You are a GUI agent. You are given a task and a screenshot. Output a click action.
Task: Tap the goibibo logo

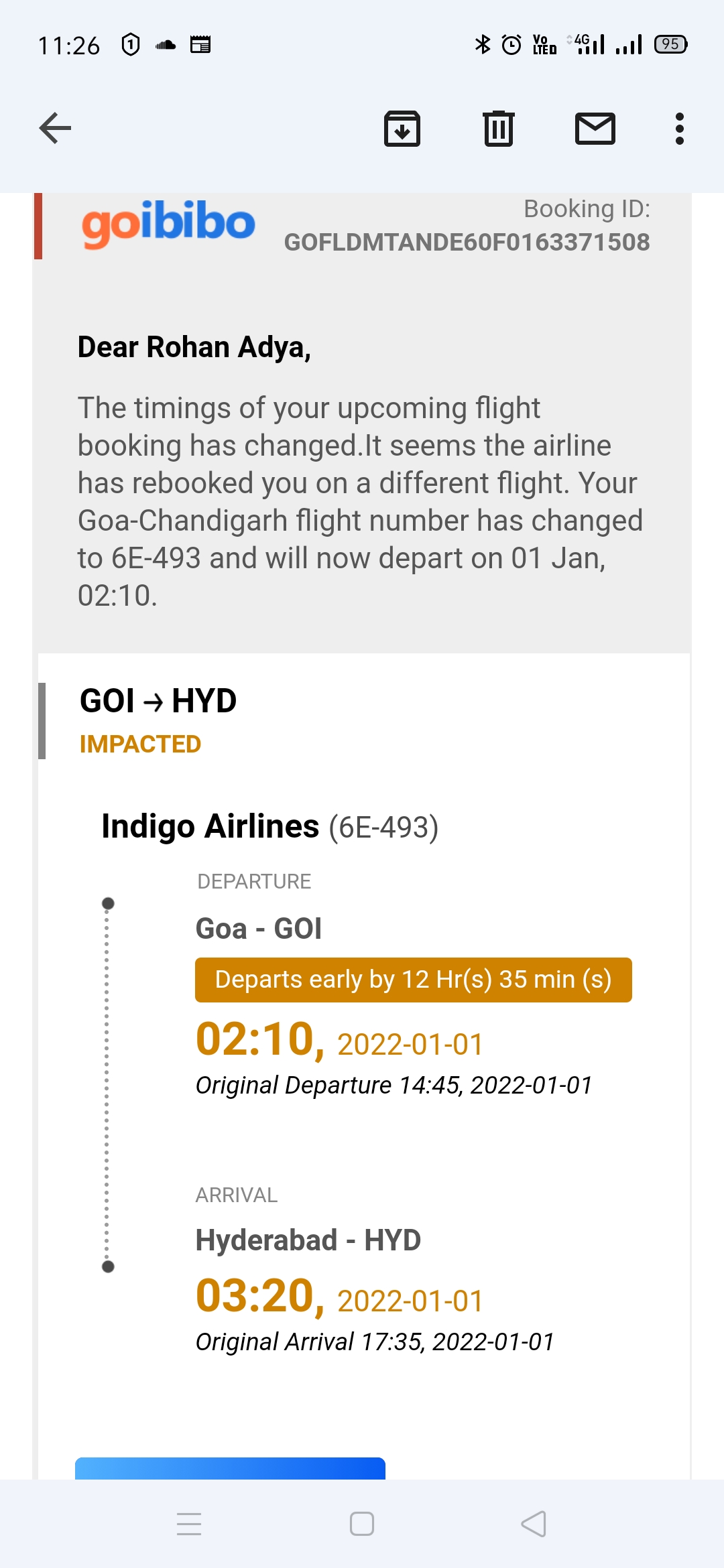[x=168, y=224]
